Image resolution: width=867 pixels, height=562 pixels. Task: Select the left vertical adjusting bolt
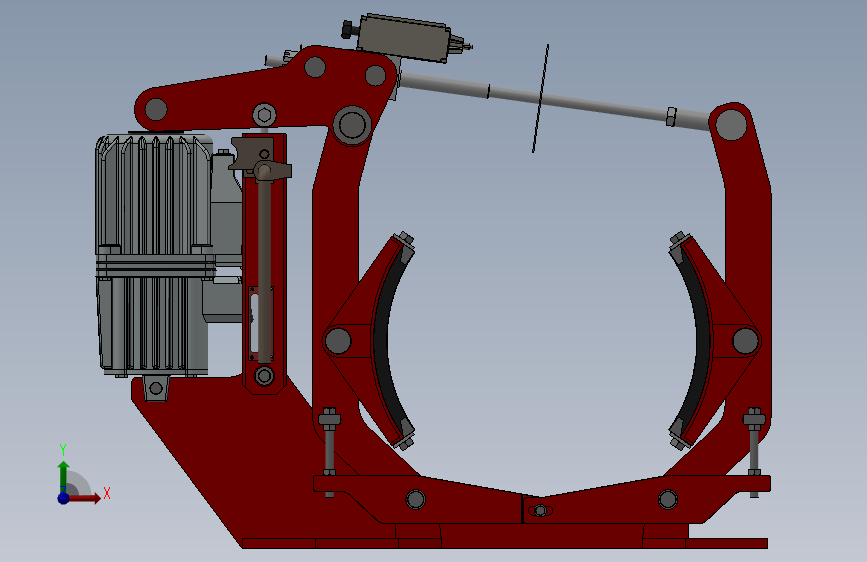(329, 452)
